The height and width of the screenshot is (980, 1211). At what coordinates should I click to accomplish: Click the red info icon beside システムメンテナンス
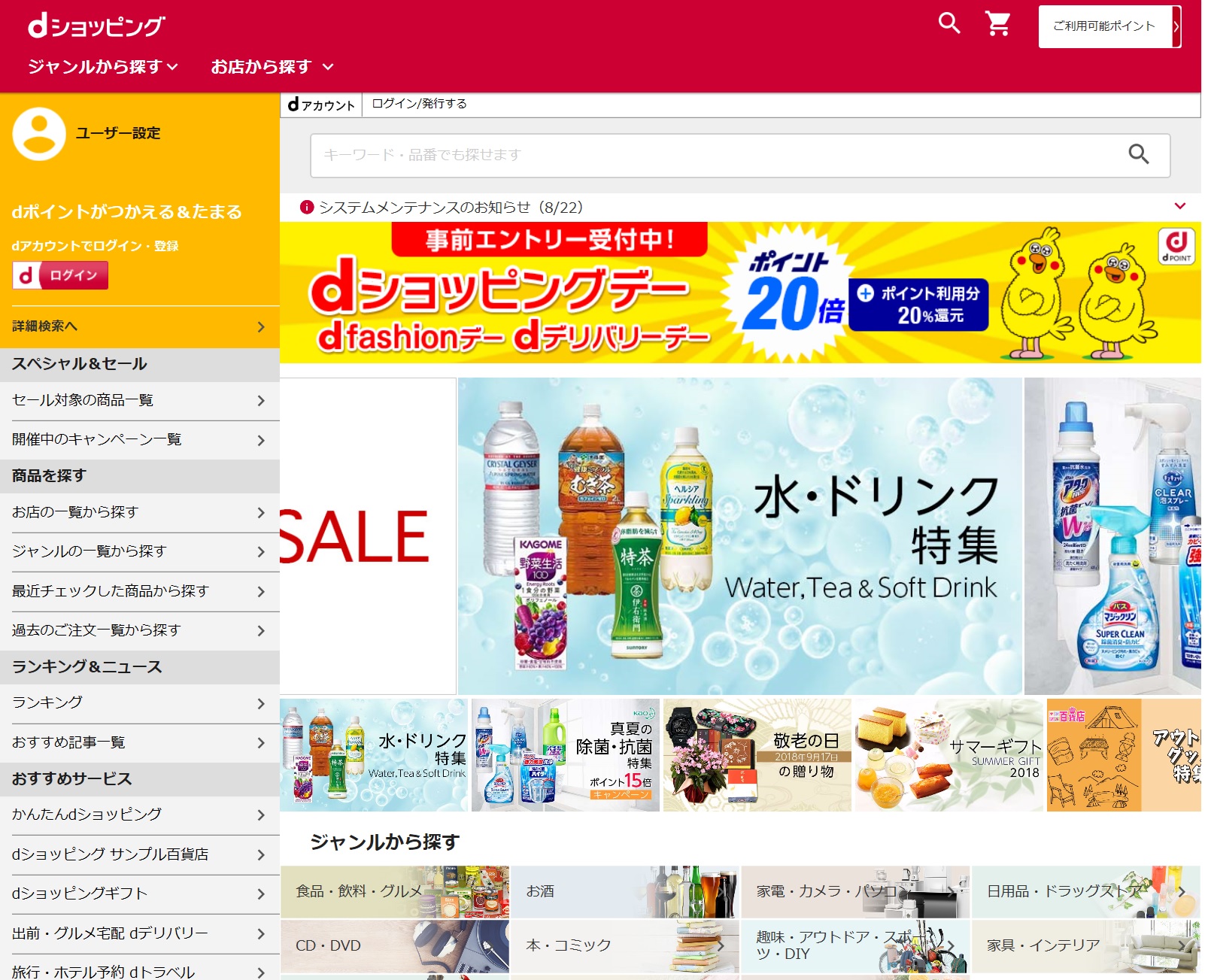coord(306,207)
